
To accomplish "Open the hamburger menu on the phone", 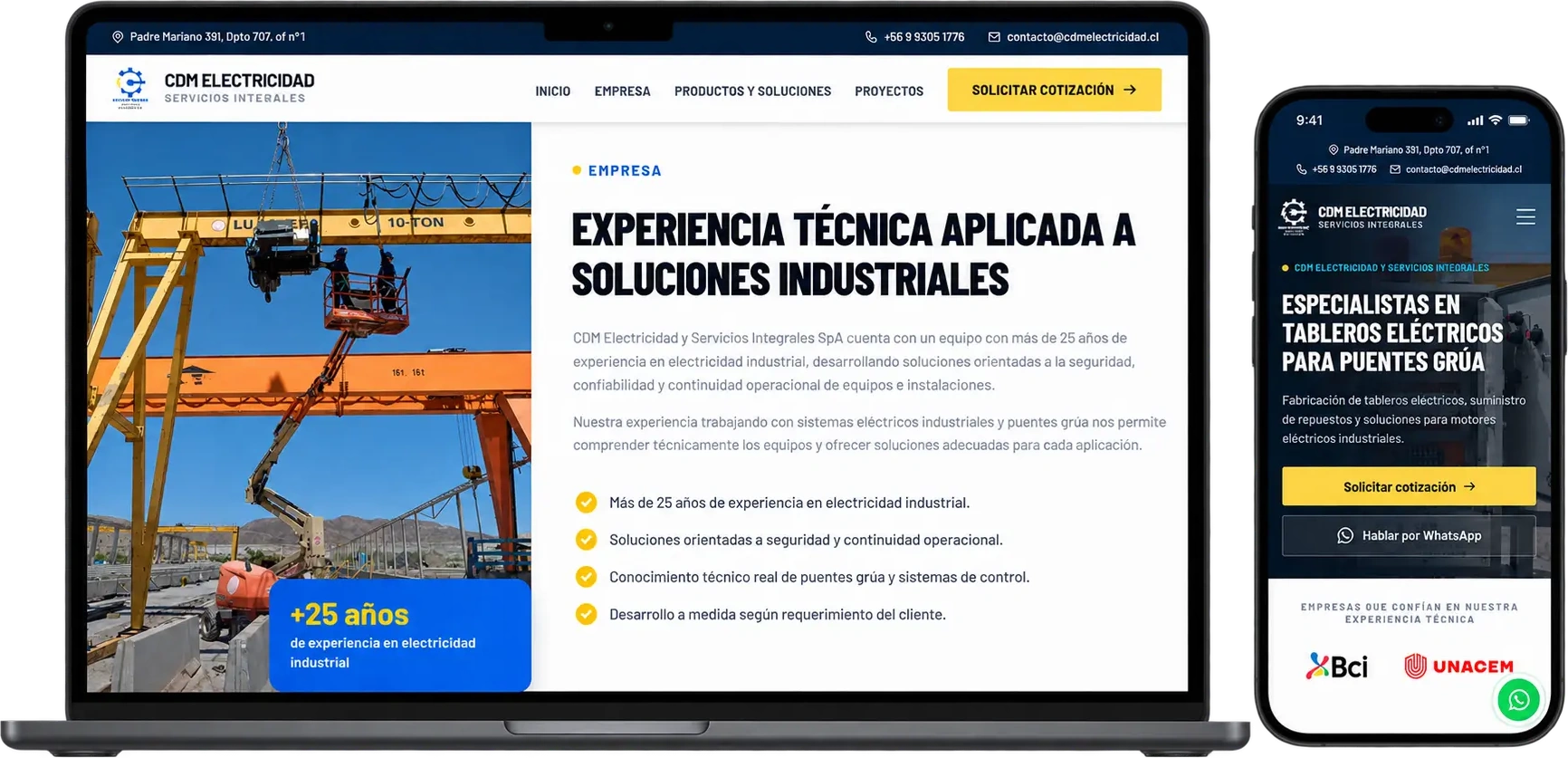I will (x=1525, y=216).
